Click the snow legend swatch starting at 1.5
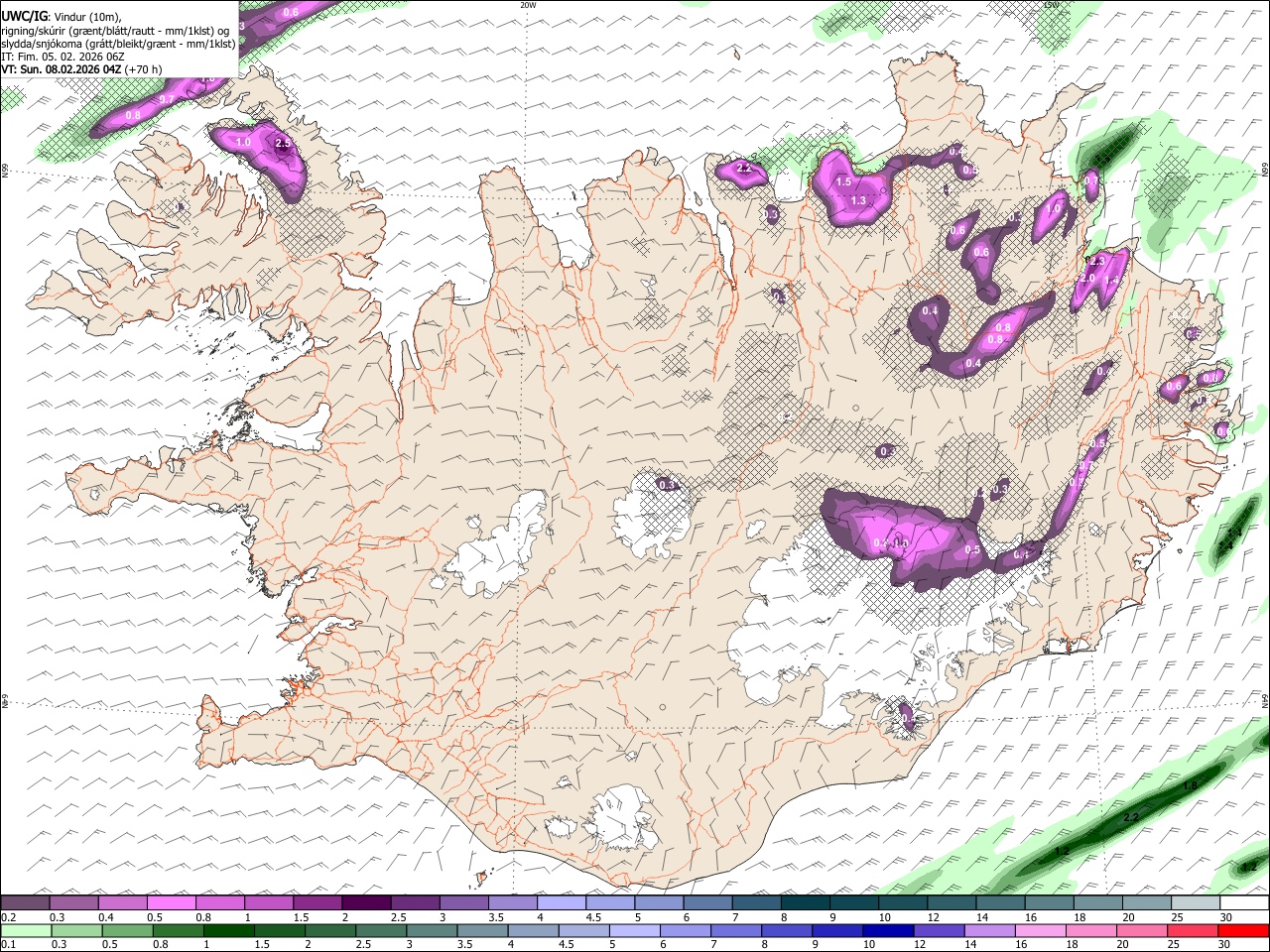 pos(317,902)
